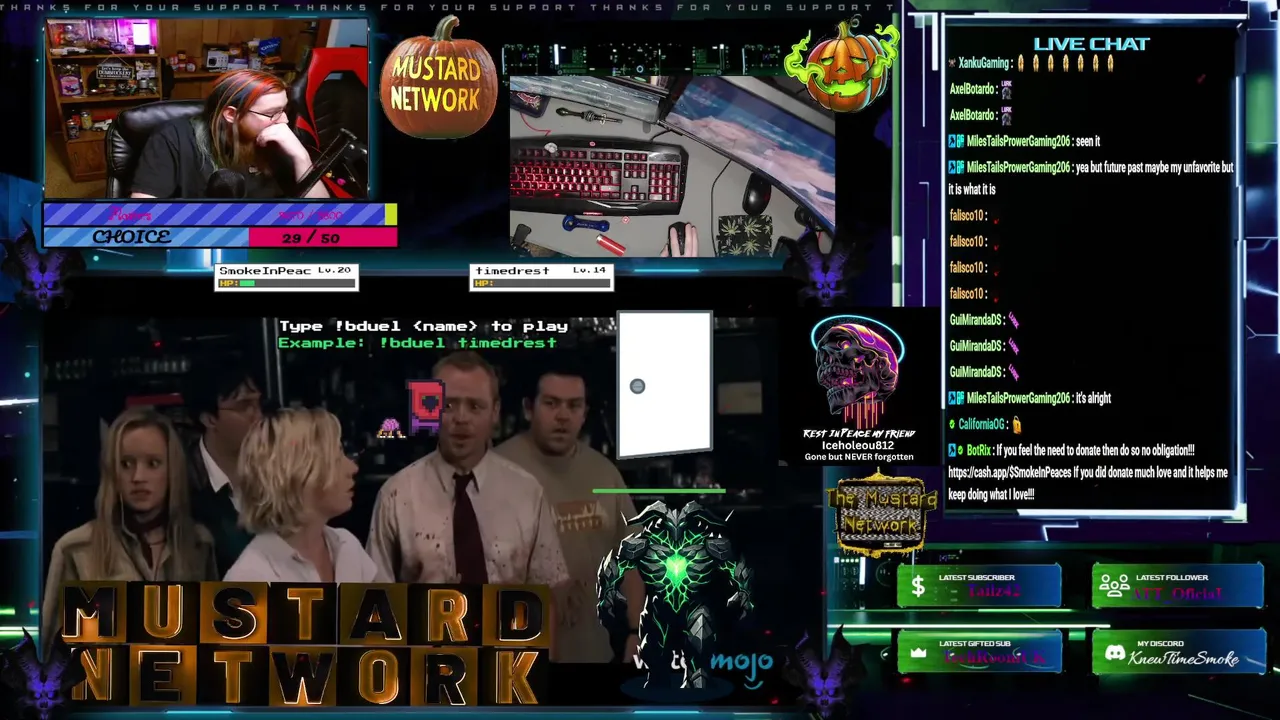Click the Mustard Network pumpkin logo
Viewport: 1280px width, 720px height.
tap(437, 79)
